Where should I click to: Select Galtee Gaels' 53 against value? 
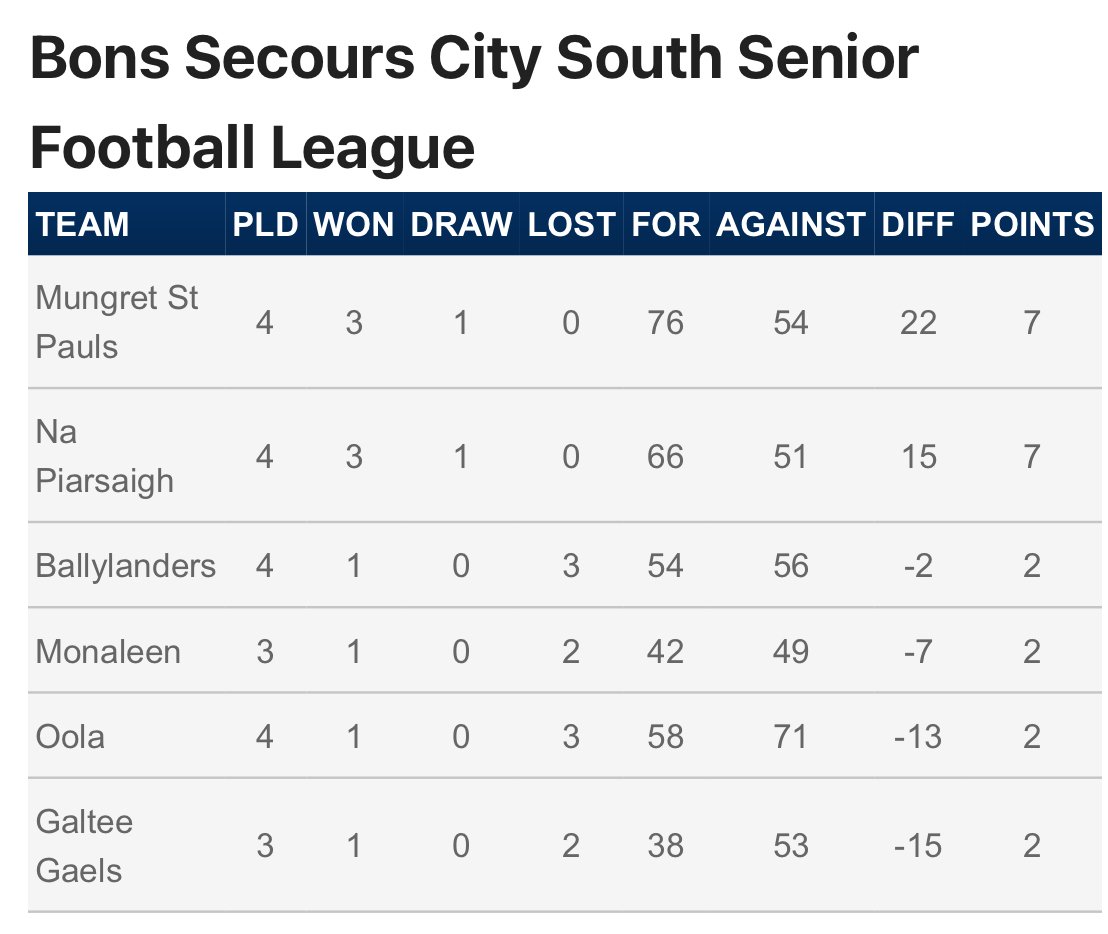[791, 846]
